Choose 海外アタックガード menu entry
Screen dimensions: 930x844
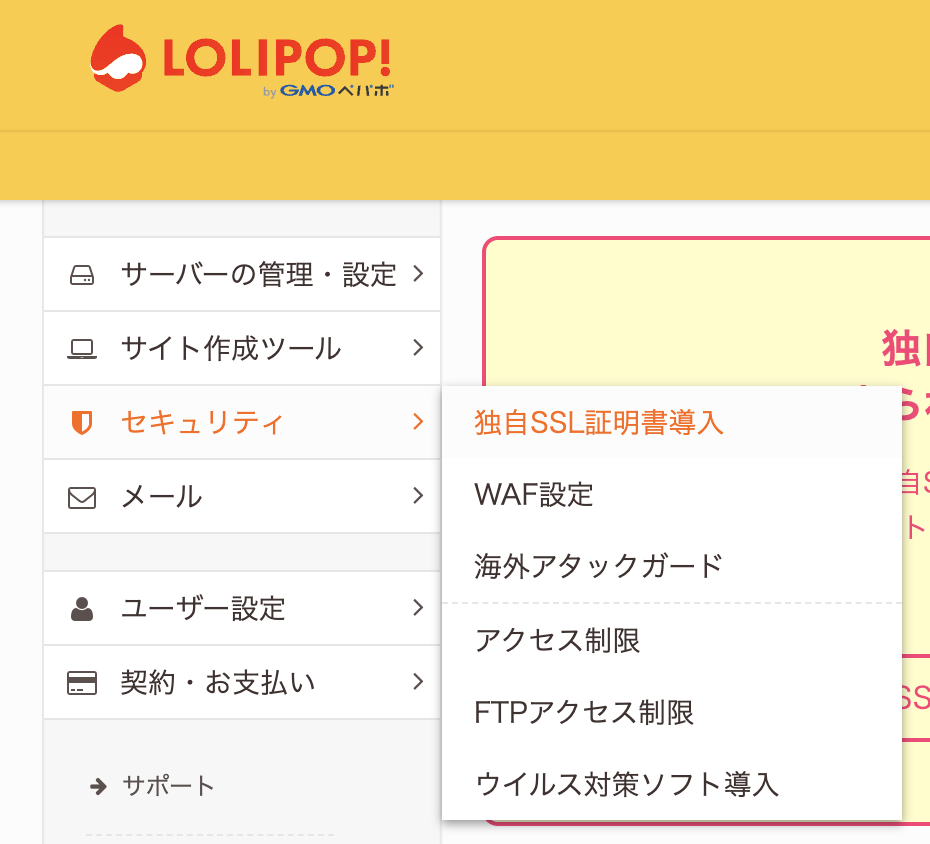tap(598, 566)
